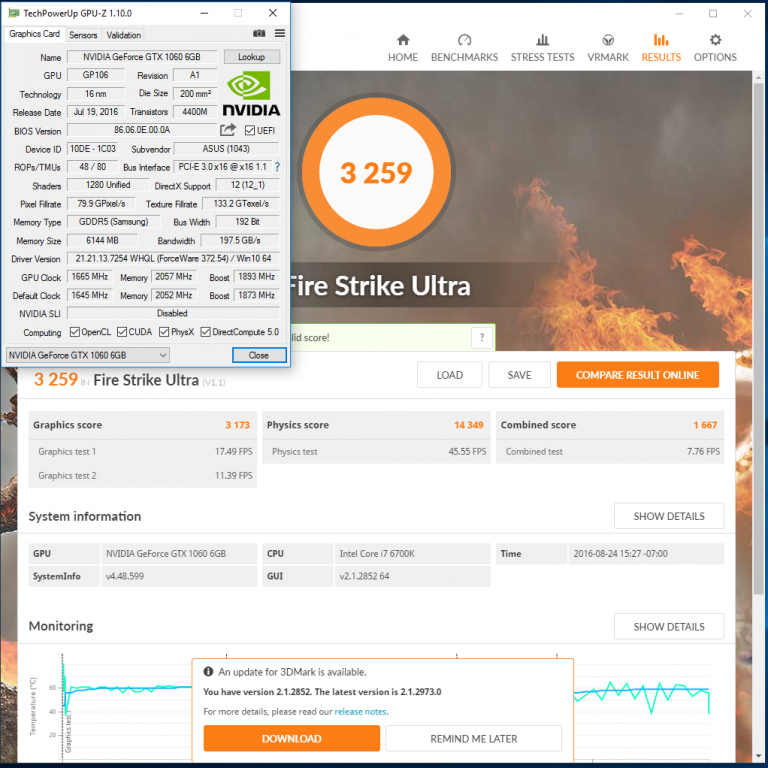This screenshot has height=768, width=768.
Task: Click GPU-Z title bar app icon
Action: click(14, 13)
